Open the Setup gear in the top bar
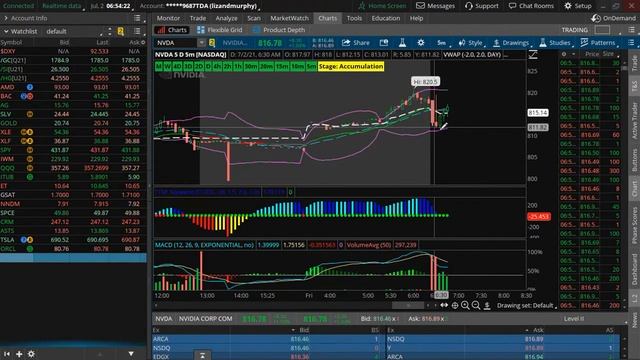The image size is (640, 360). click(x=578, y=6)
